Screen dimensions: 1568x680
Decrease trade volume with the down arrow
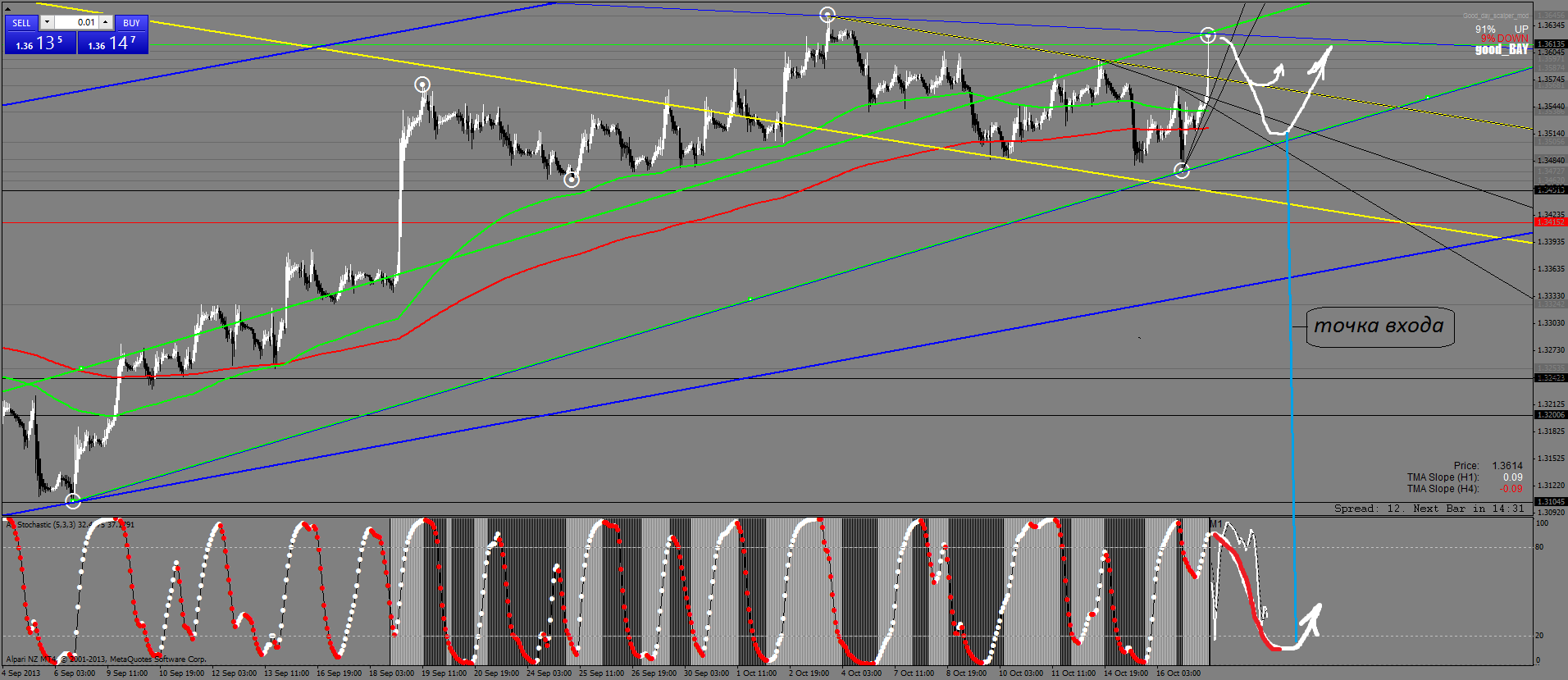[47, 22]
